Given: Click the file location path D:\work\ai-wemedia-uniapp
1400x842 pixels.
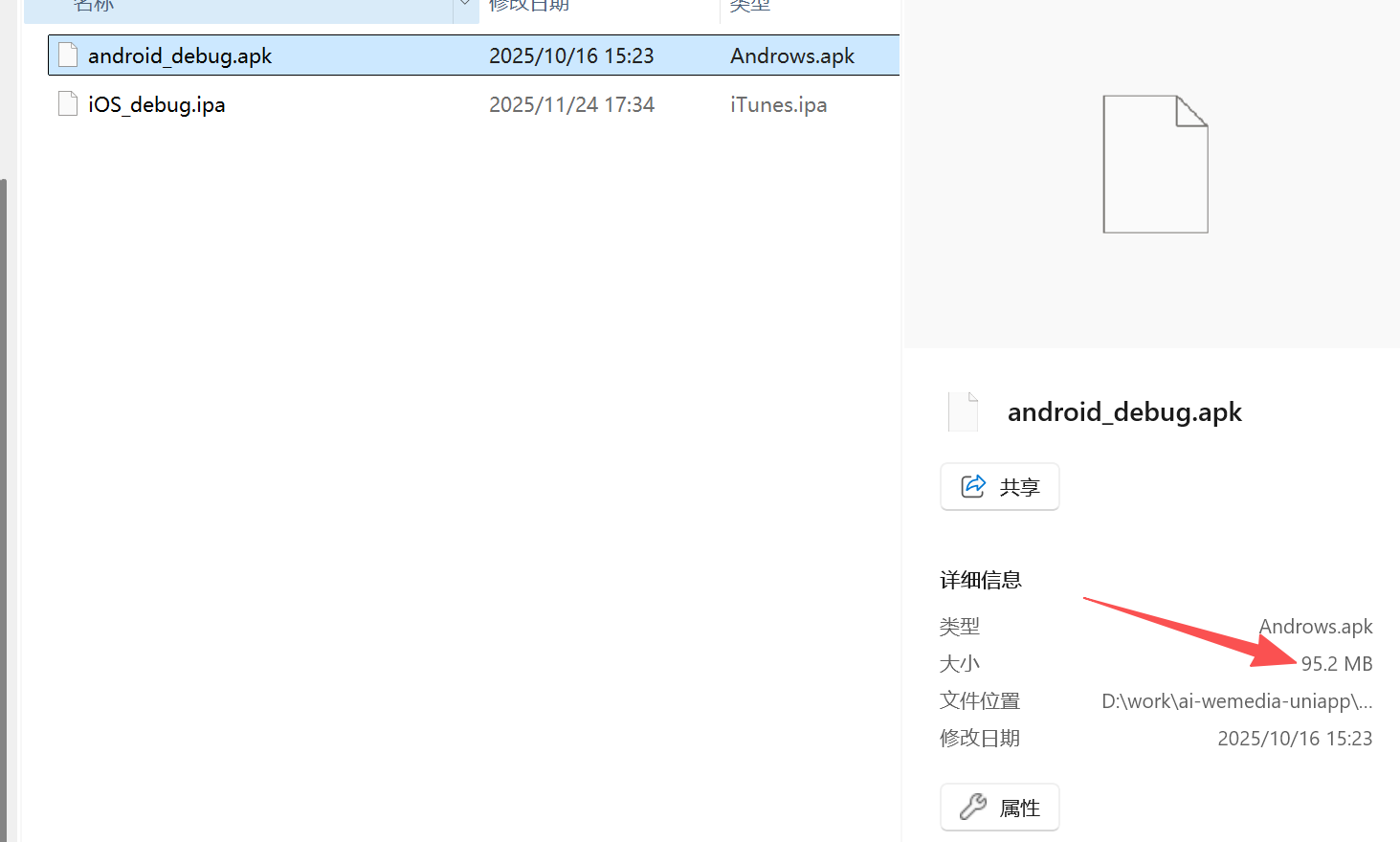Looking at the screenshot, I should (x=1236, y=701).
